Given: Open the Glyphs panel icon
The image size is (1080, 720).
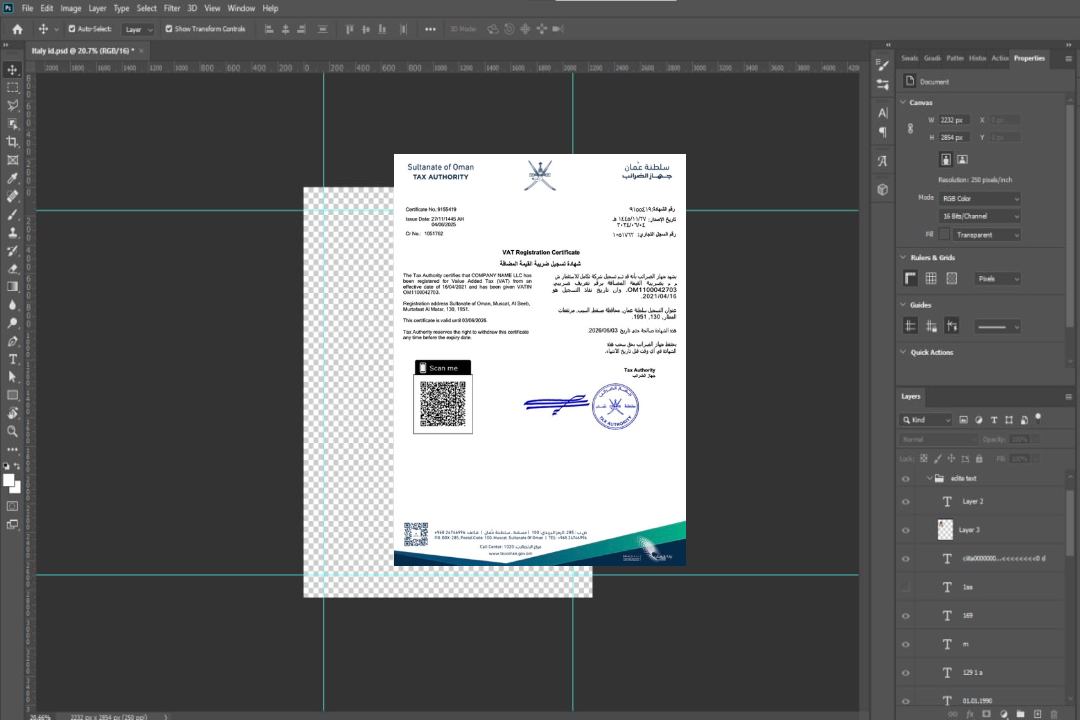Looking at the screenshot, I should (x=882, y=161).
